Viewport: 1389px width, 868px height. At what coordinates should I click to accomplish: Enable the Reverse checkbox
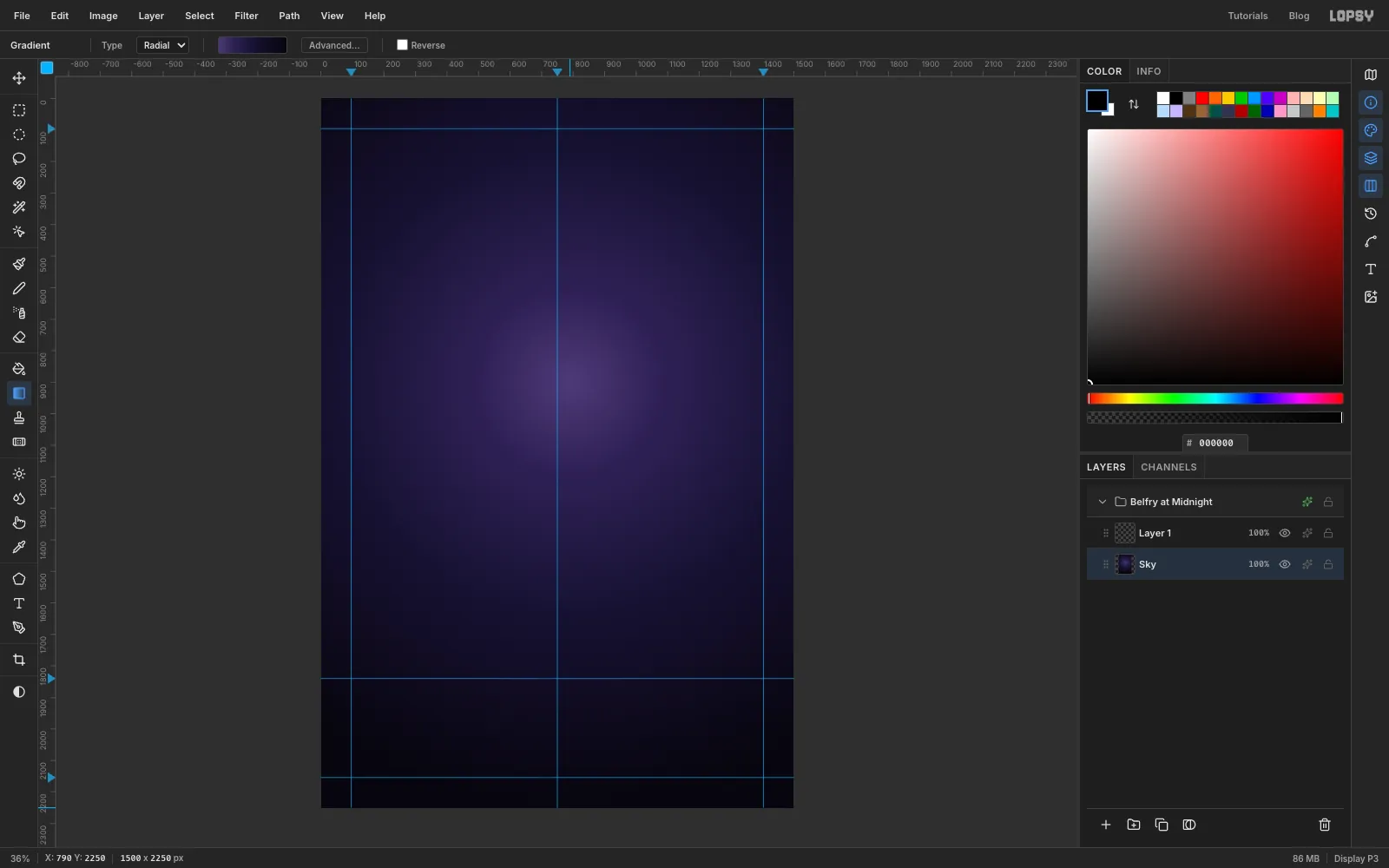point(402,45)
